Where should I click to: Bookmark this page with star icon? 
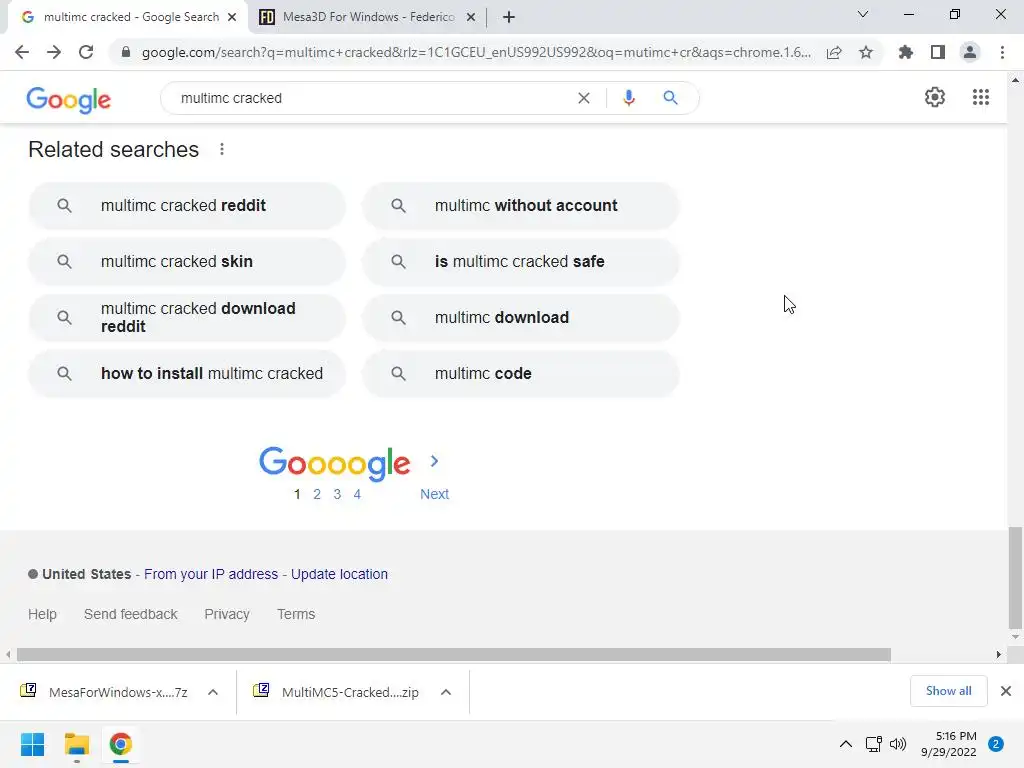point(866,52)
